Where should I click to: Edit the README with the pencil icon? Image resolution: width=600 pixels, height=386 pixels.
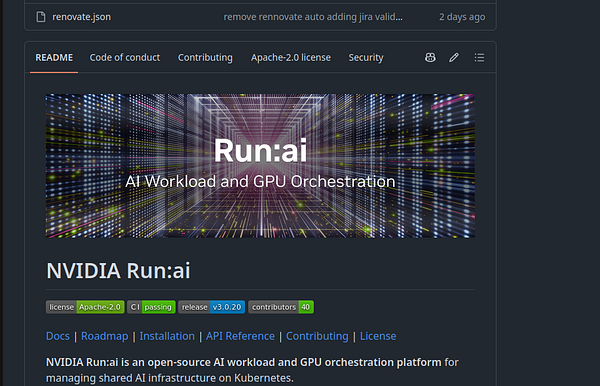[454, 57]
